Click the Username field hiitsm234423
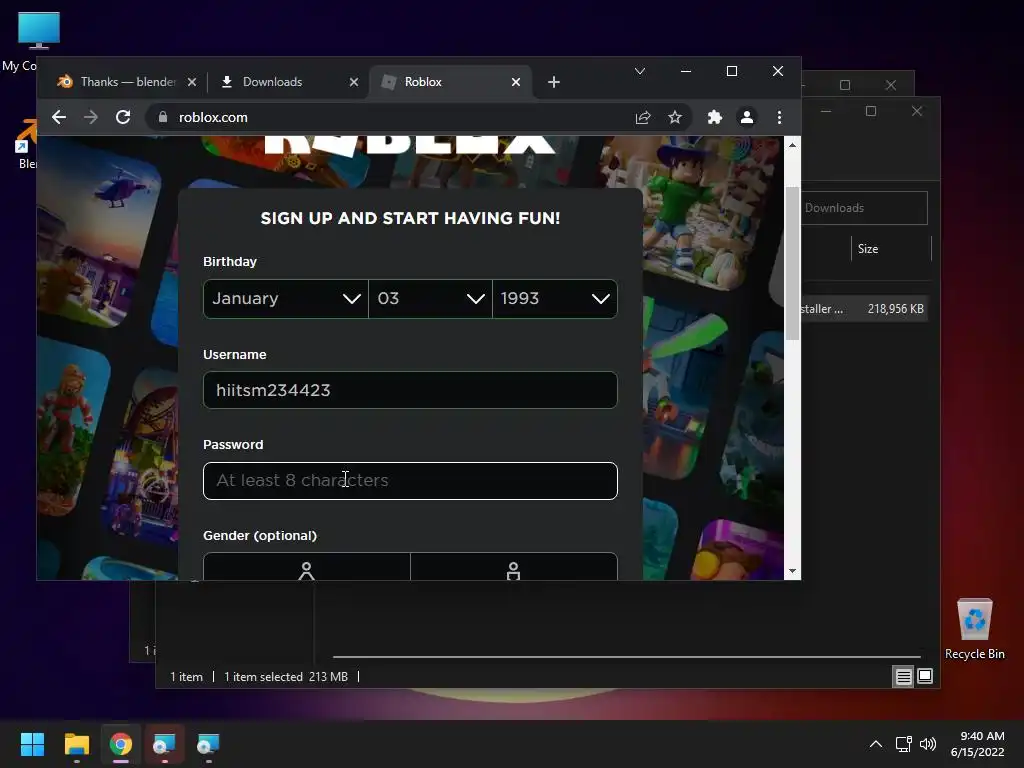Viewport: 1024px width, 768px height. coord(410,390)
